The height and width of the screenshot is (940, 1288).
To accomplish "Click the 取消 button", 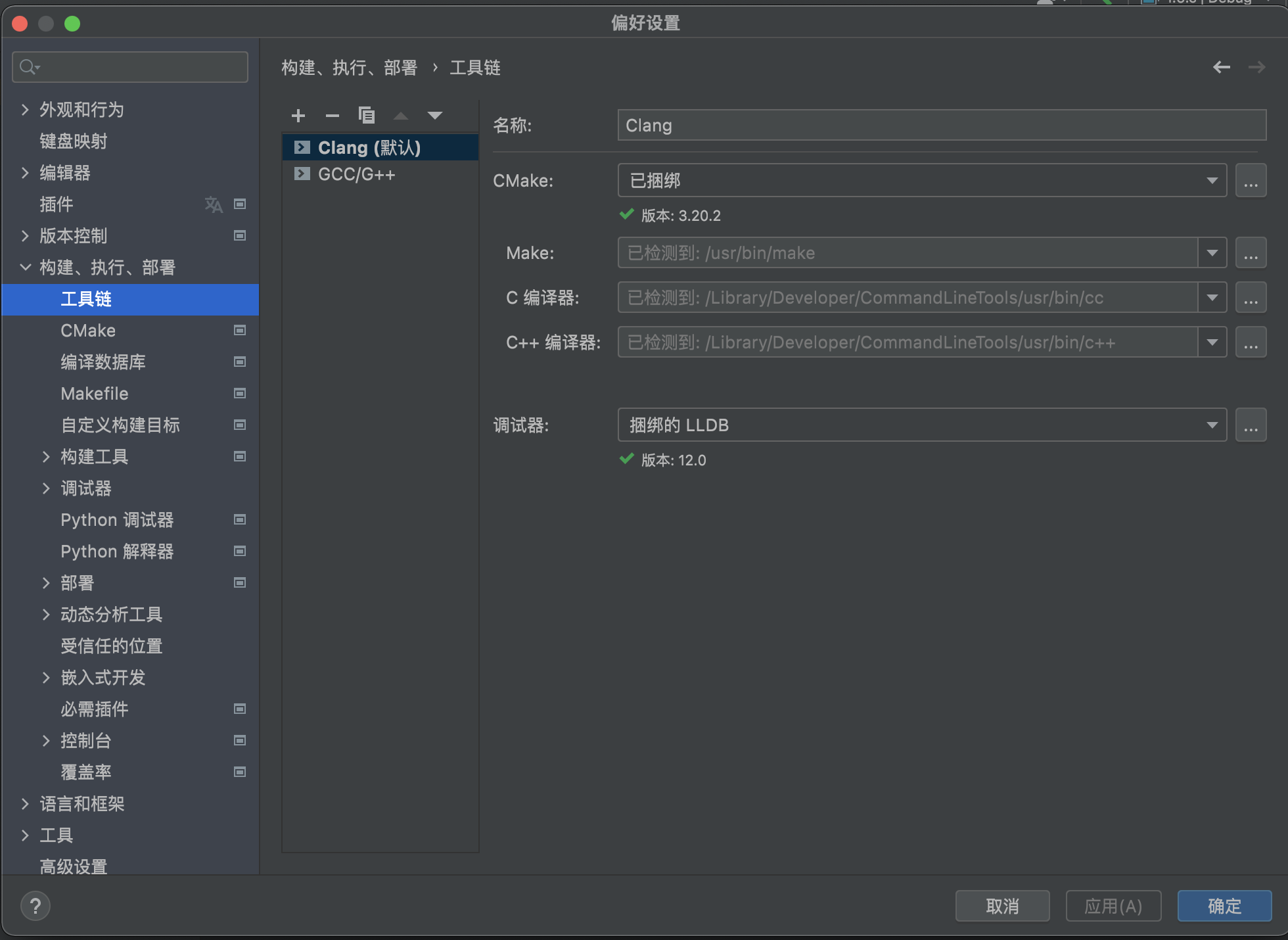I will point(1002,906).
